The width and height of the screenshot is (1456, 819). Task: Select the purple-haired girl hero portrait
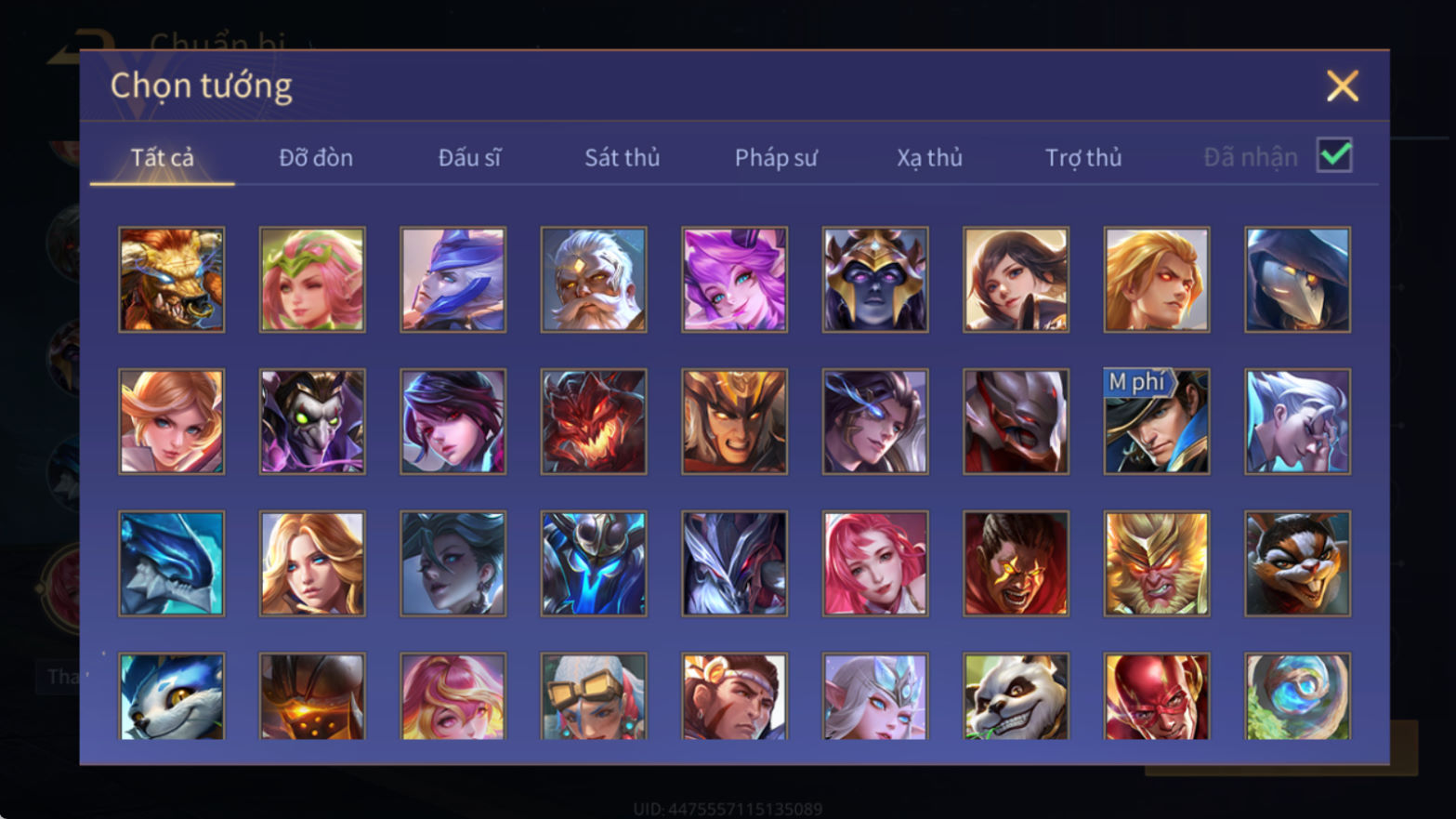tap(734, 280)
